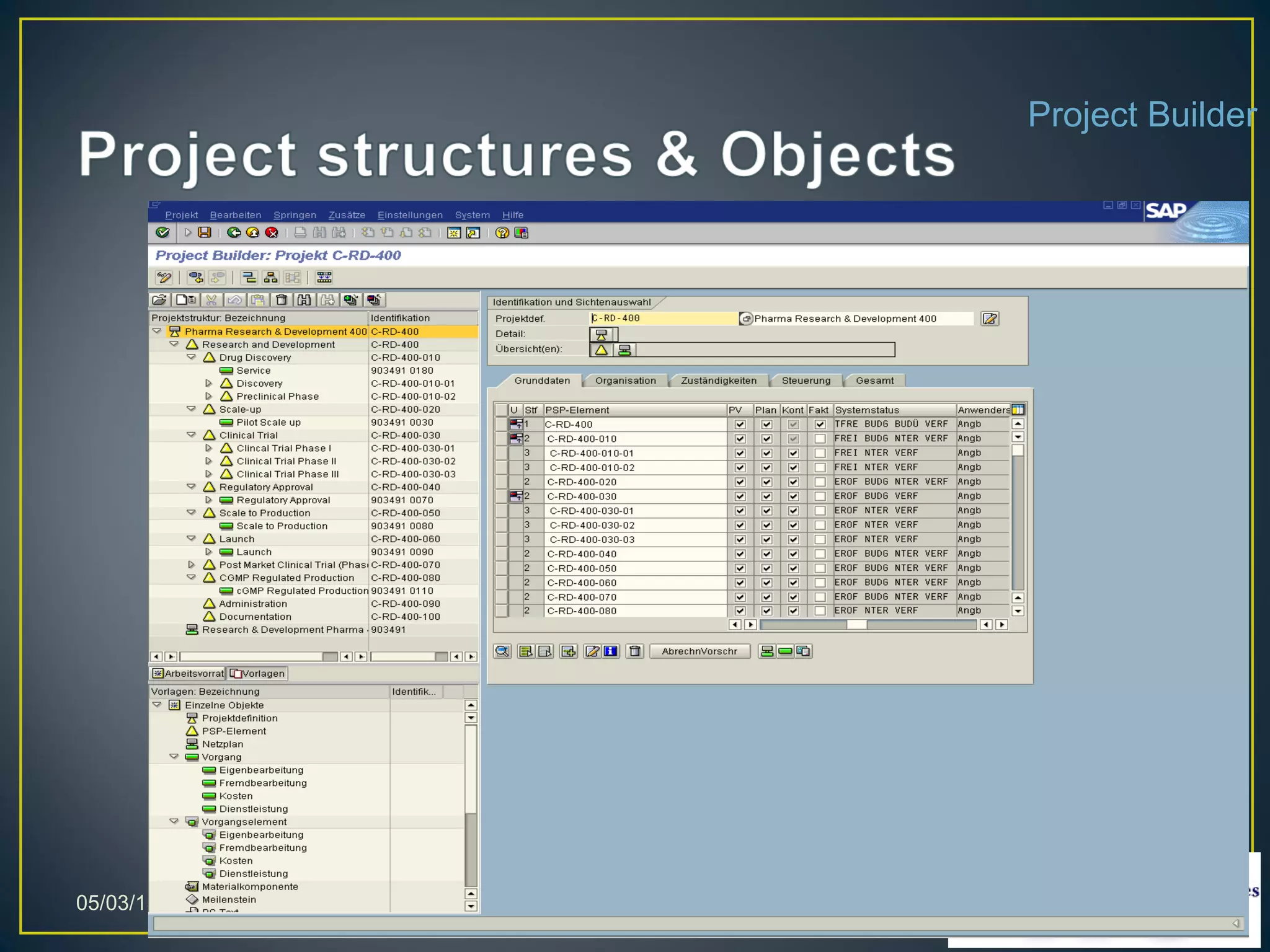Click the yellow Exit icon
The image size is (1270, 952).
252,232
